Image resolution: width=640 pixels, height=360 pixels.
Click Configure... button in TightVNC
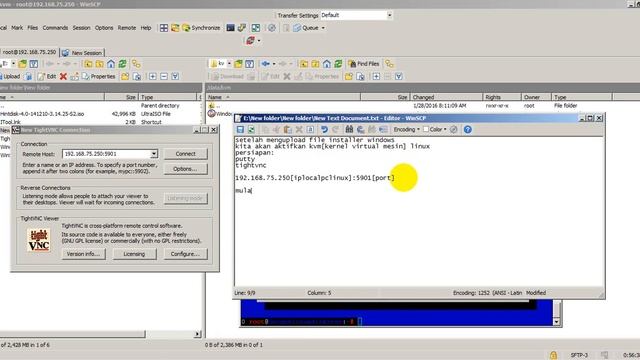click(186, 254)
